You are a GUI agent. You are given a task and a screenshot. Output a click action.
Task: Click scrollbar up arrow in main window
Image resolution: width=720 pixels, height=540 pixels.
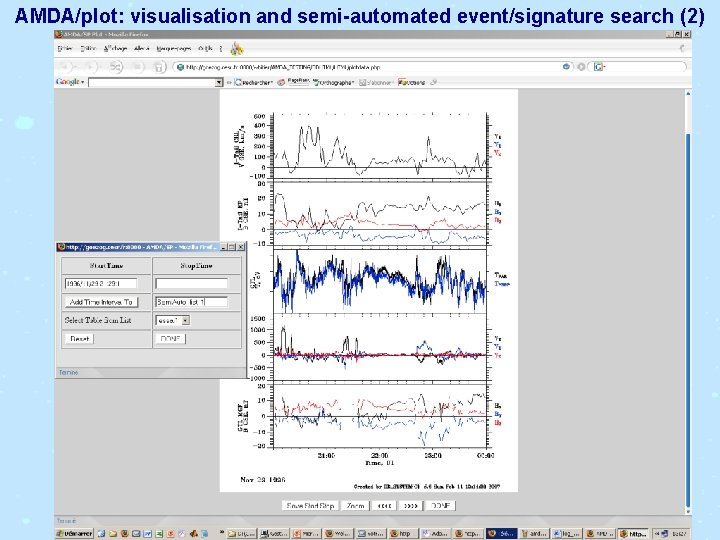tap(688, 93)
